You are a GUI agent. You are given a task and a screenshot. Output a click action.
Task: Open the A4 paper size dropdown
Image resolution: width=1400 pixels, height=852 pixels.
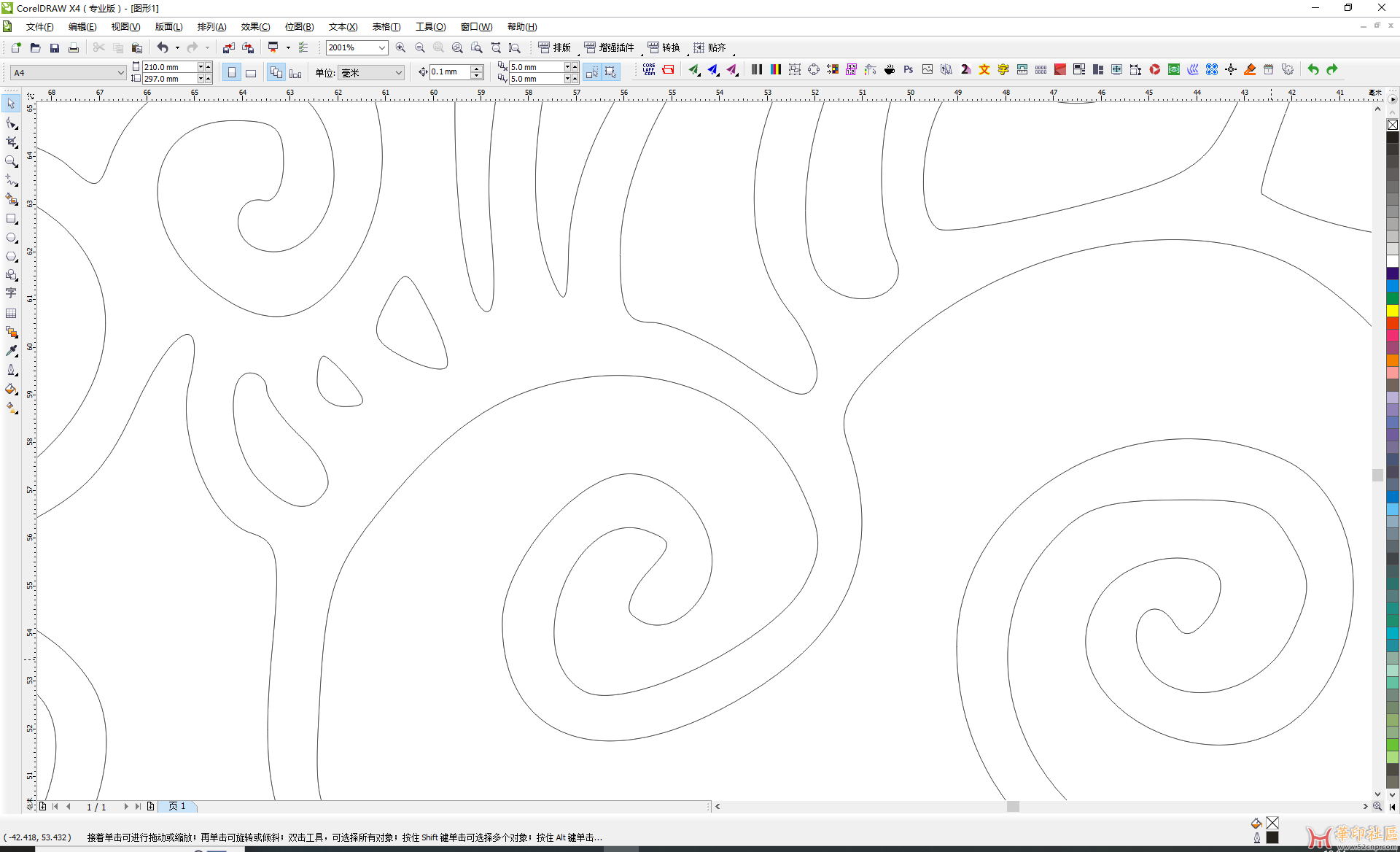120,72
